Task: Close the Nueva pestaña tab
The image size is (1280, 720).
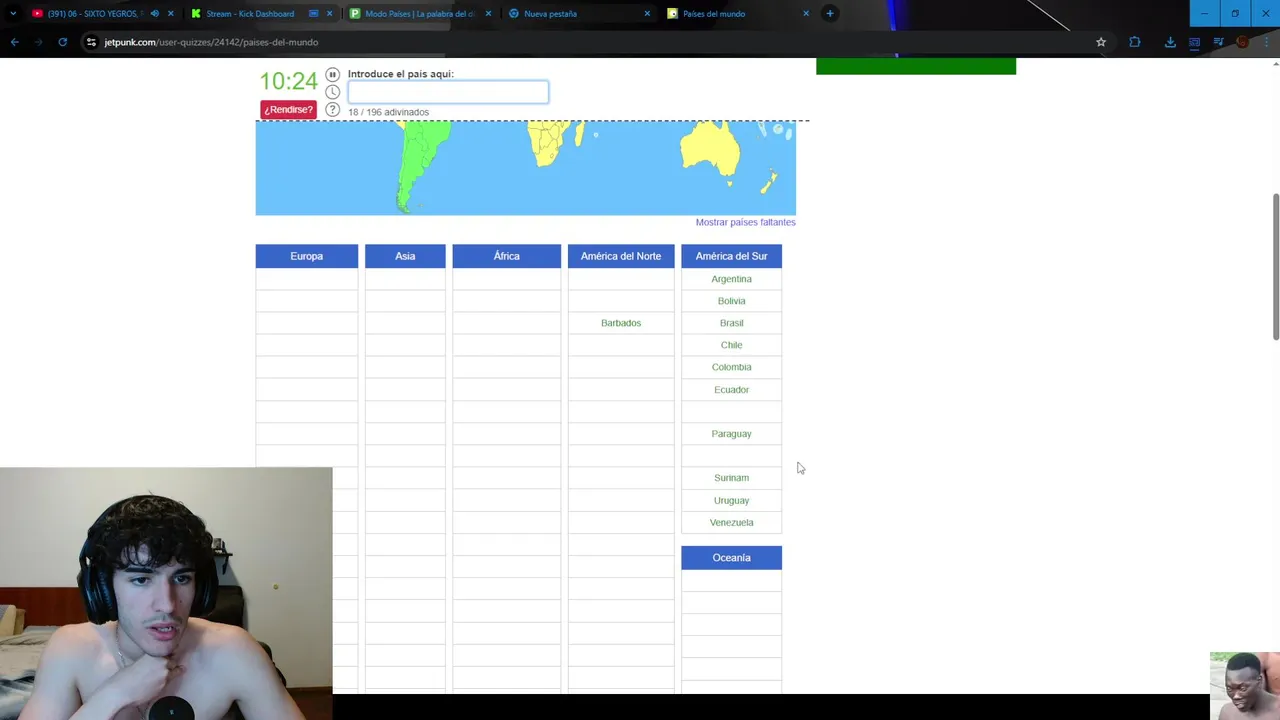Action: click(x=647, y=14)
